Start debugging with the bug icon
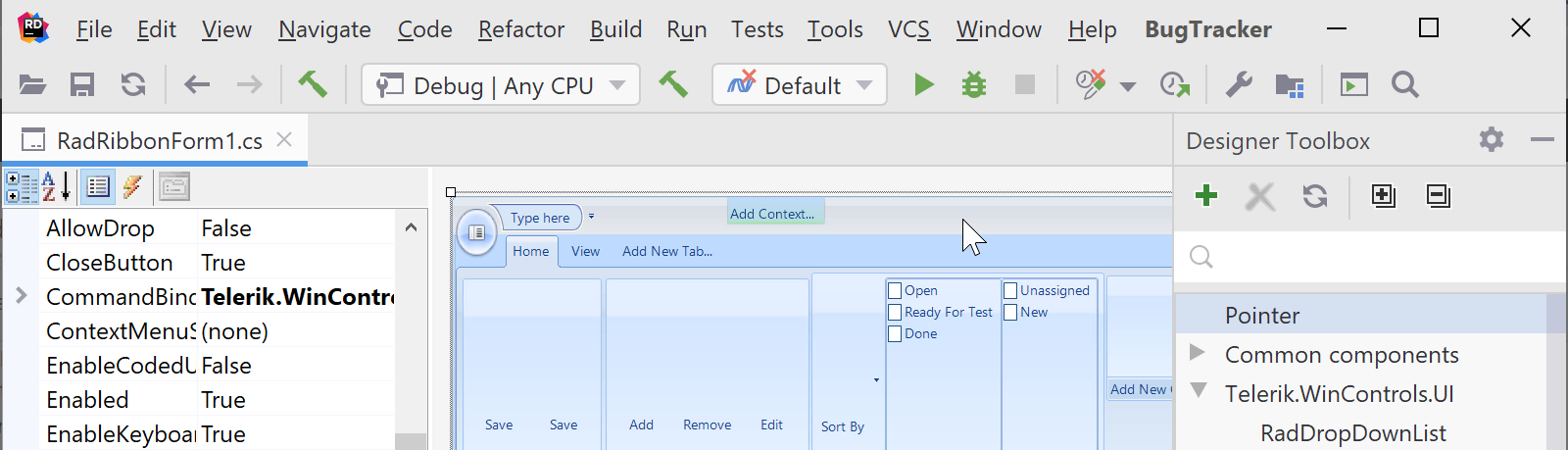Screen dimensions: 1568x450 coord(974,85)
